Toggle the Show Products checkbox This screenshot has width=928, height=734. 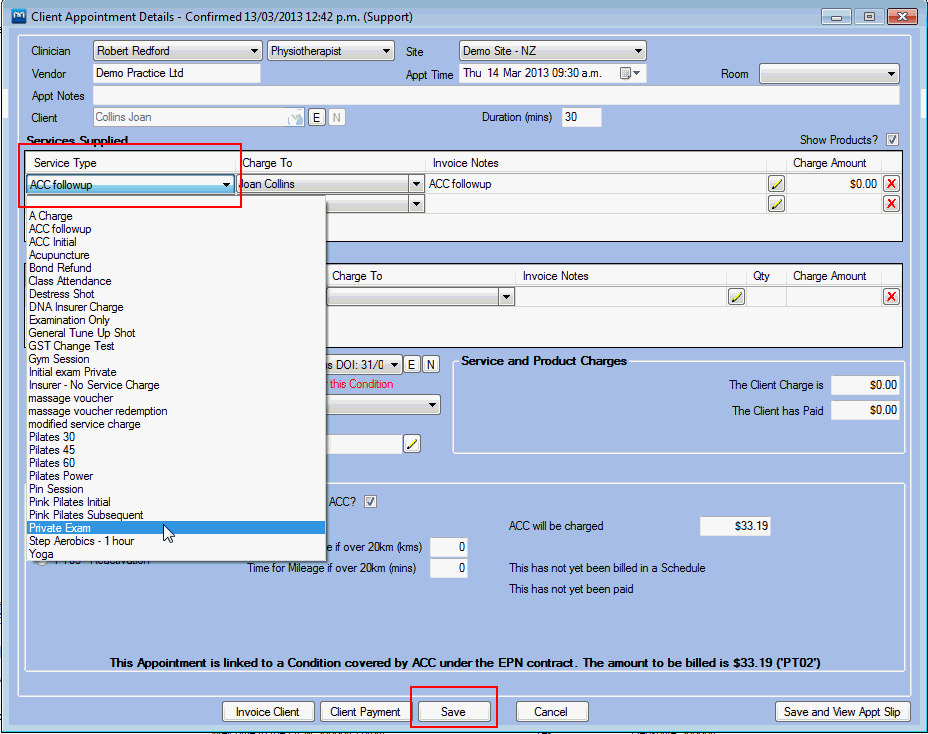892,140
